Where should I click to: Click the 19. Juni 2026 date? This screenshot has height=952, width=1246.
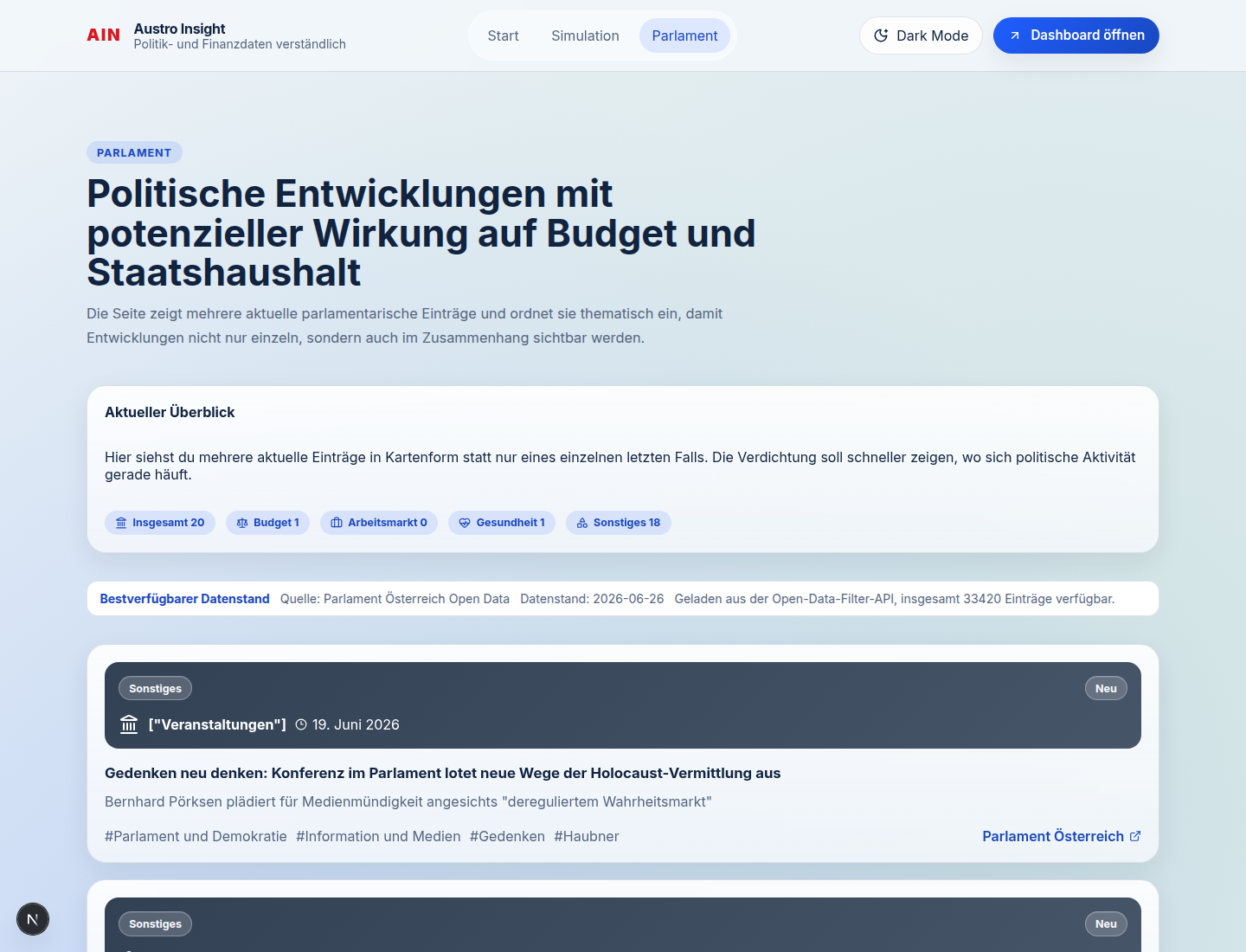coord(356,724)
